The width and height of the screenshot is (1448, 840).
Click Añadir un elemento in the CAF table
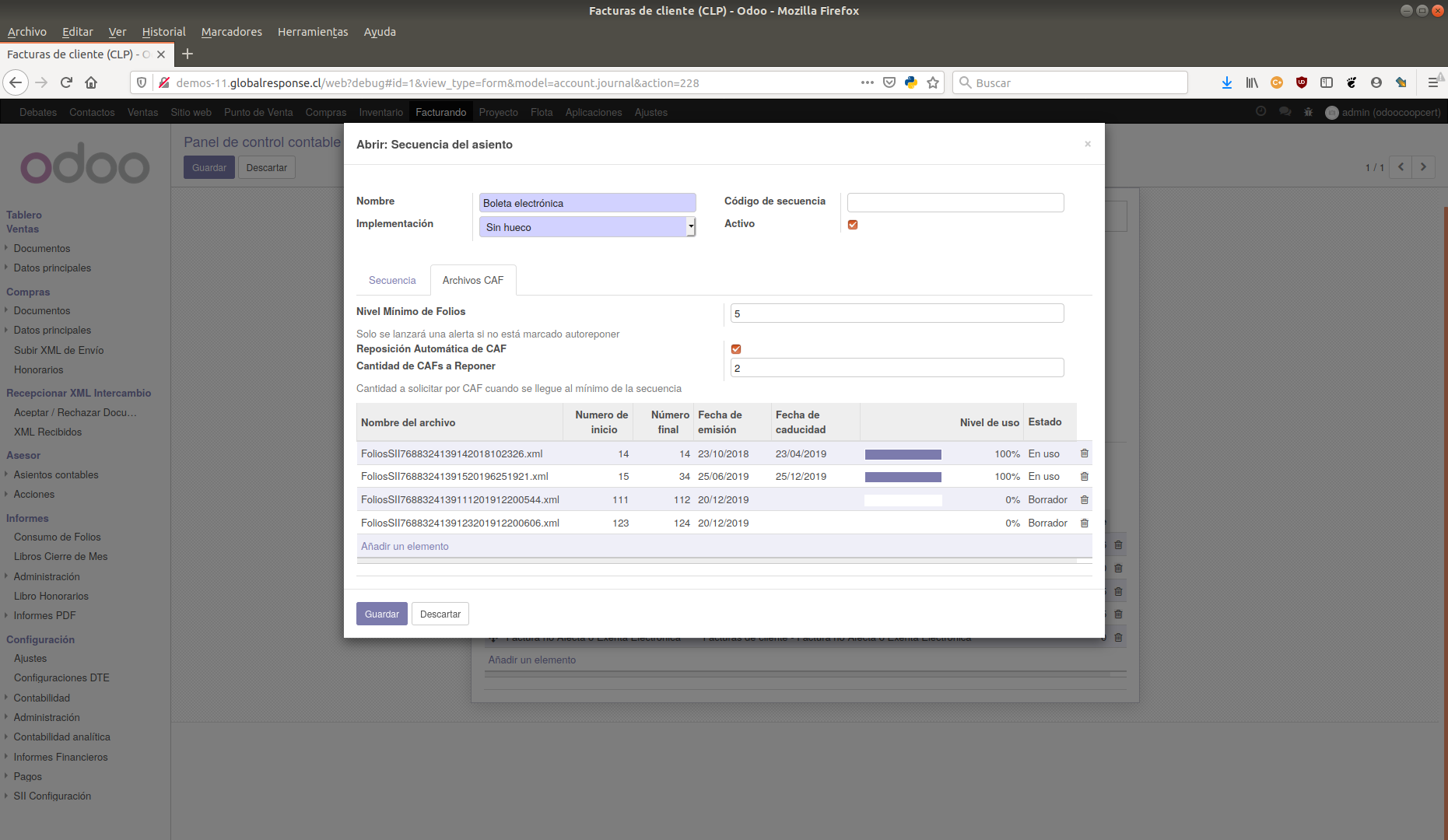(405, 546)
